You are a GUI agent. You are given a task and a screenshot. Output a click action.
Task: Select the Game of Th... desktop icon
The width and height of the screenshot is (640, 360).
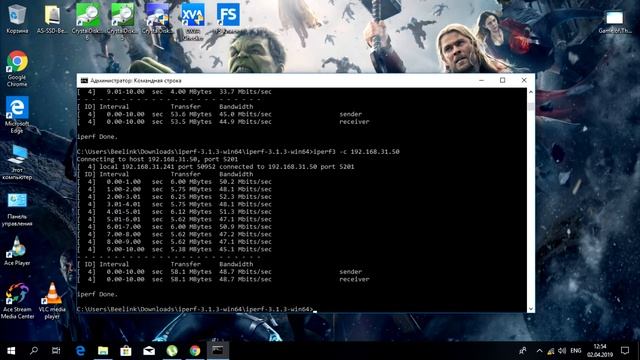615,21
